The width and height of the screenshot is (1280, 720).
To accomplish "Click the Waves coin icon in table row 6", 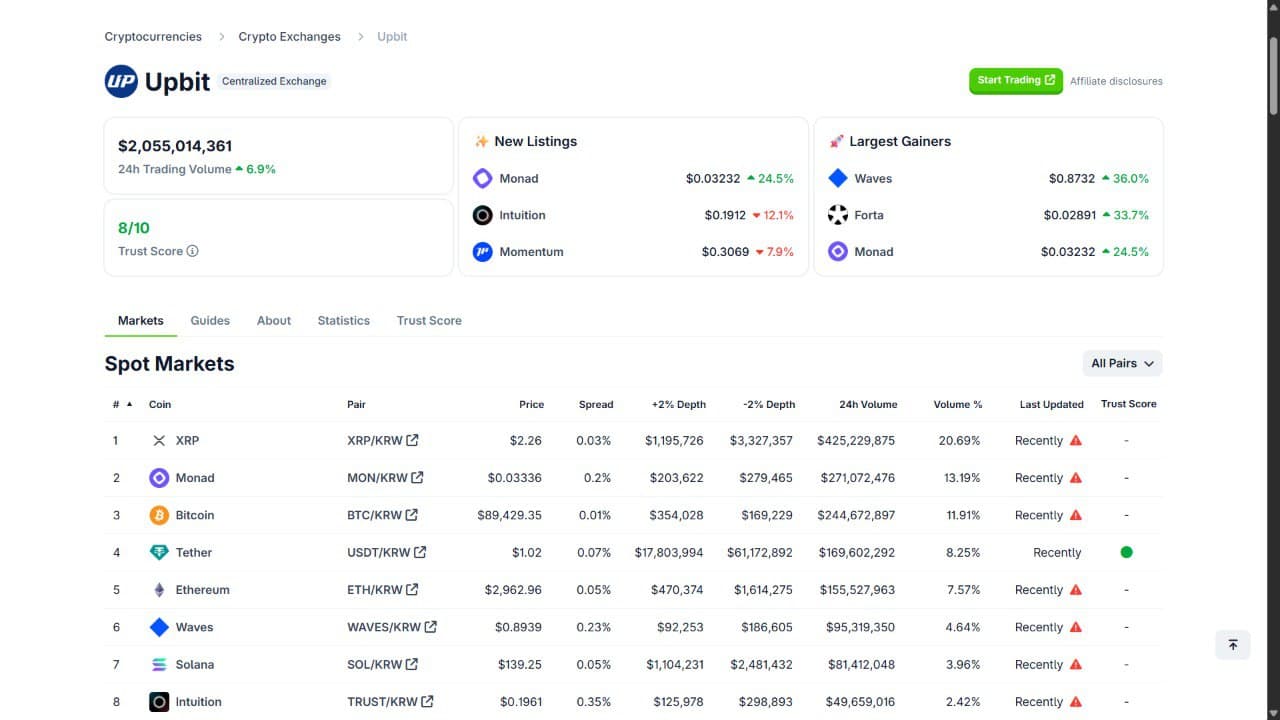I will pos(159,627).
